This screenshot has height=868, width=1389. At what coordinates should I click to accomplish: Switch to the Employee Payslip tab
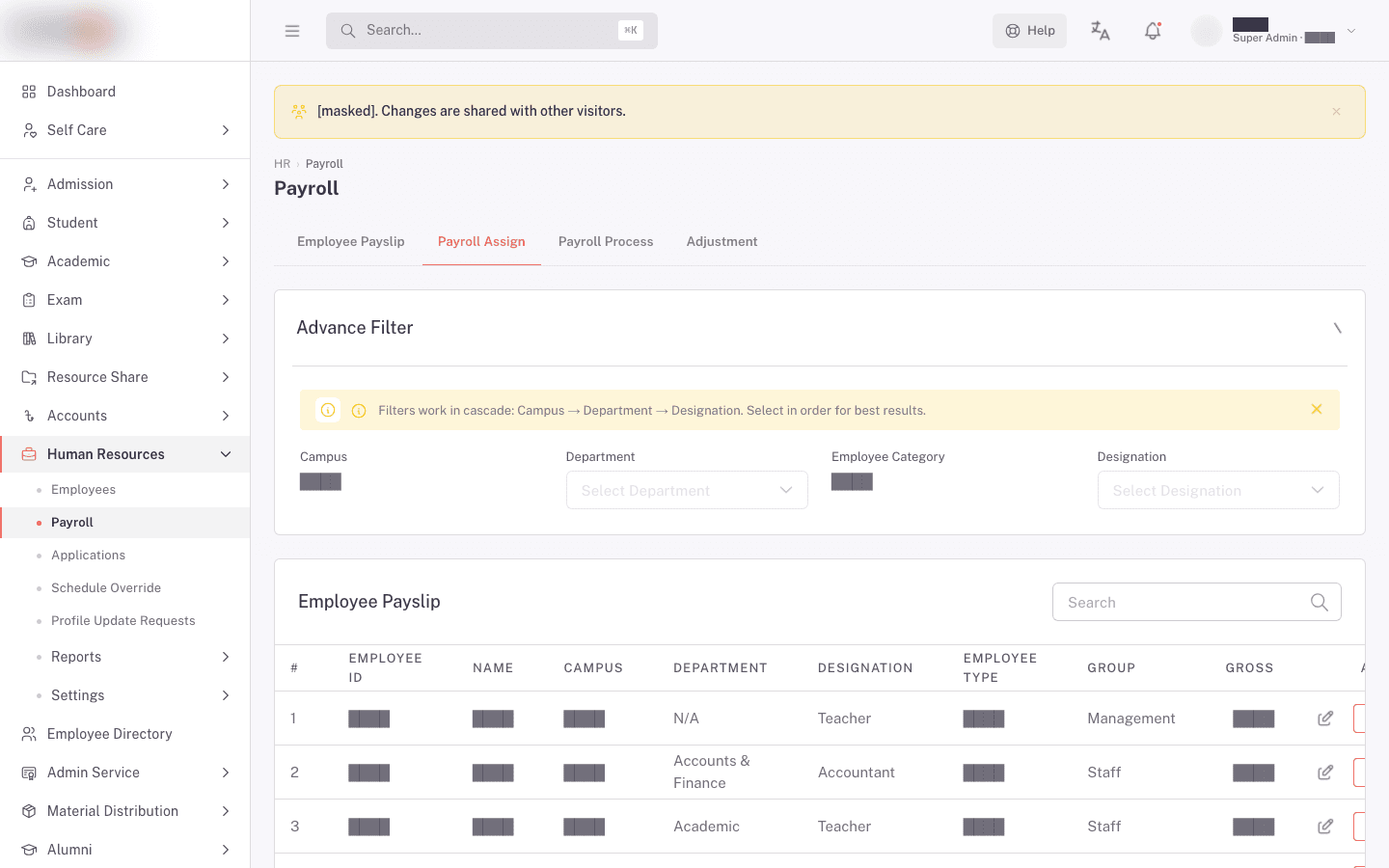click(x=351, y=242)
